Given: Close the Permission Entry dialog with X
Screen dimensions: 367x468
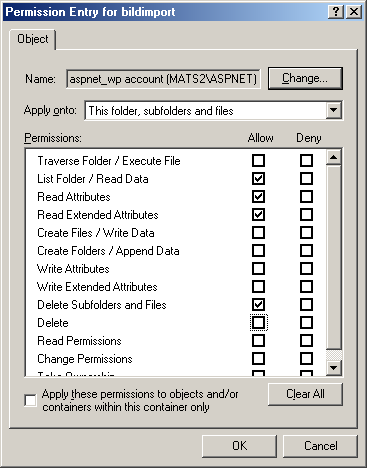Looking at the screenshot, I should [354, 12].
